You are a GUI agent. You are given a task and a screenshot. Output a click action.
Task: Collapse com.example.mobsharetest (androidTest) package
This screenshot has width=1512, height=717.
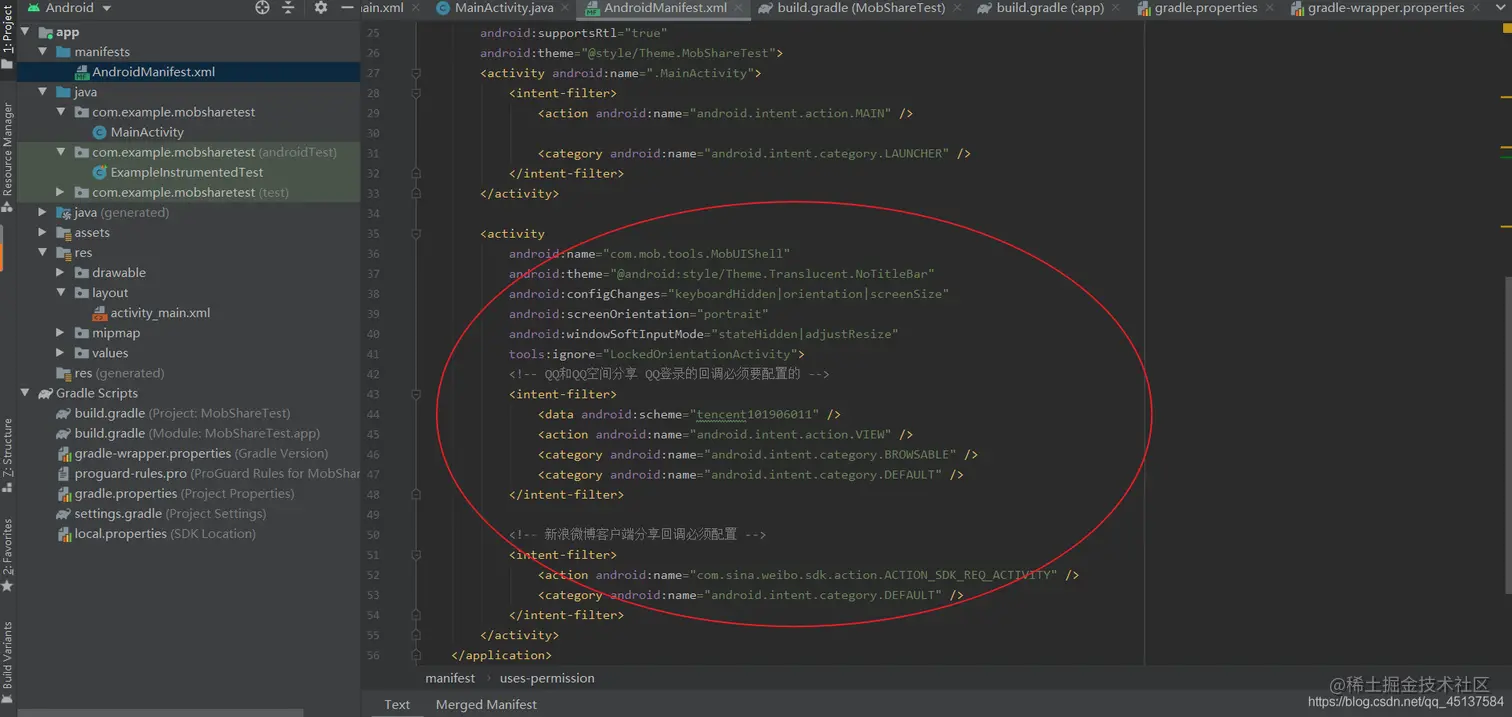coord(61,152)
